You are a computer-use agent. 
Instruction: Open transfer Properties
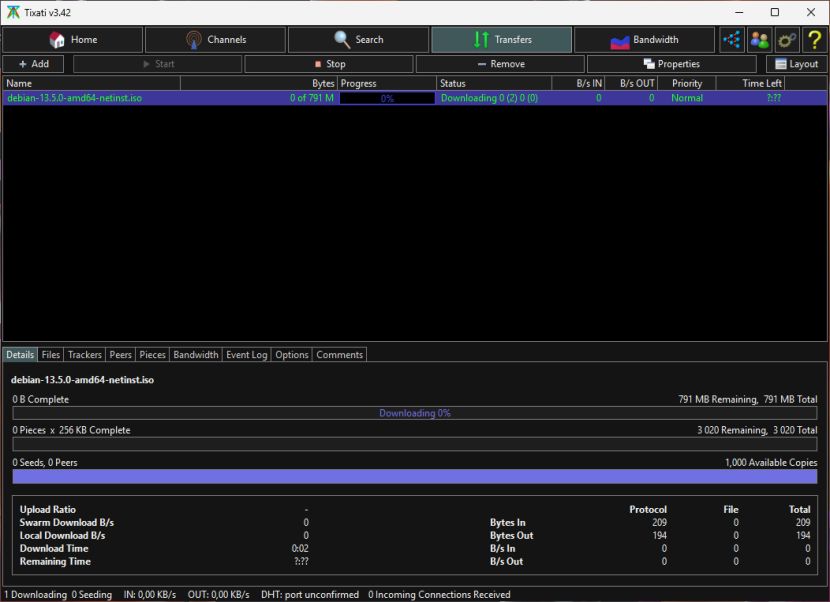672,64
